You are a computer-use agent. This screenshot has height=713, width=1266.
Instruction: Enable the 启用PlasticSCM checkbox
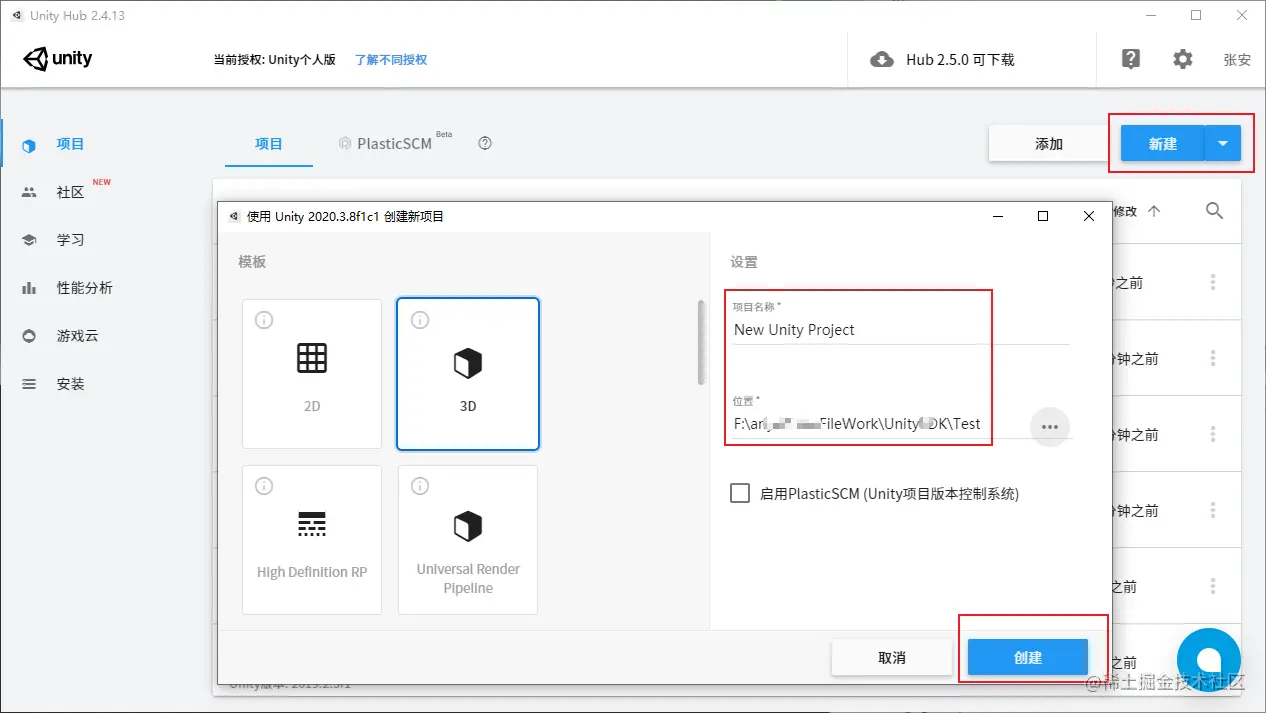740,493
